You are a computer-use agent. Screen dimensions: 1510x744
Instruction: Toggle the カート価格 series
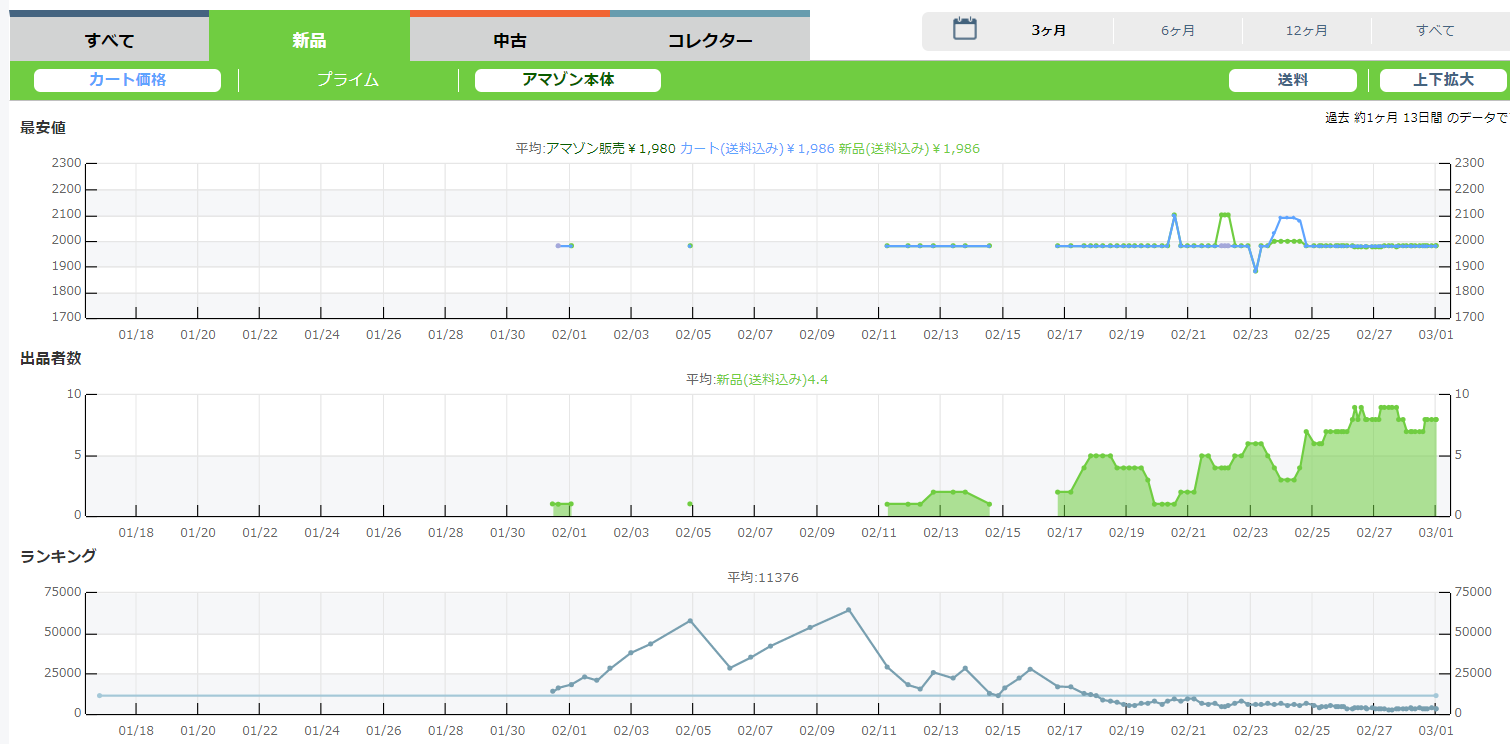[x=127, y=80]
